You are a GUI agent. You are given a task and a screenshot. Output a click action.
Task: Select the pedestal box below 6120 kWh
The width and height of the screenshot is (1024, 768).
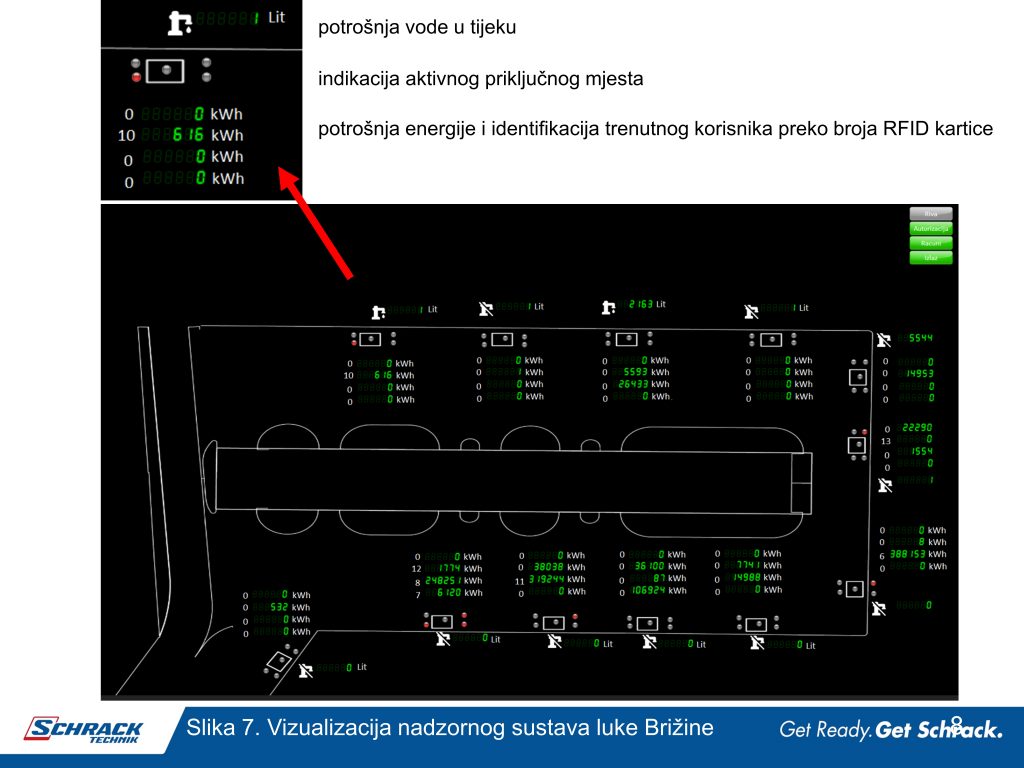click(x=442, y=620)
